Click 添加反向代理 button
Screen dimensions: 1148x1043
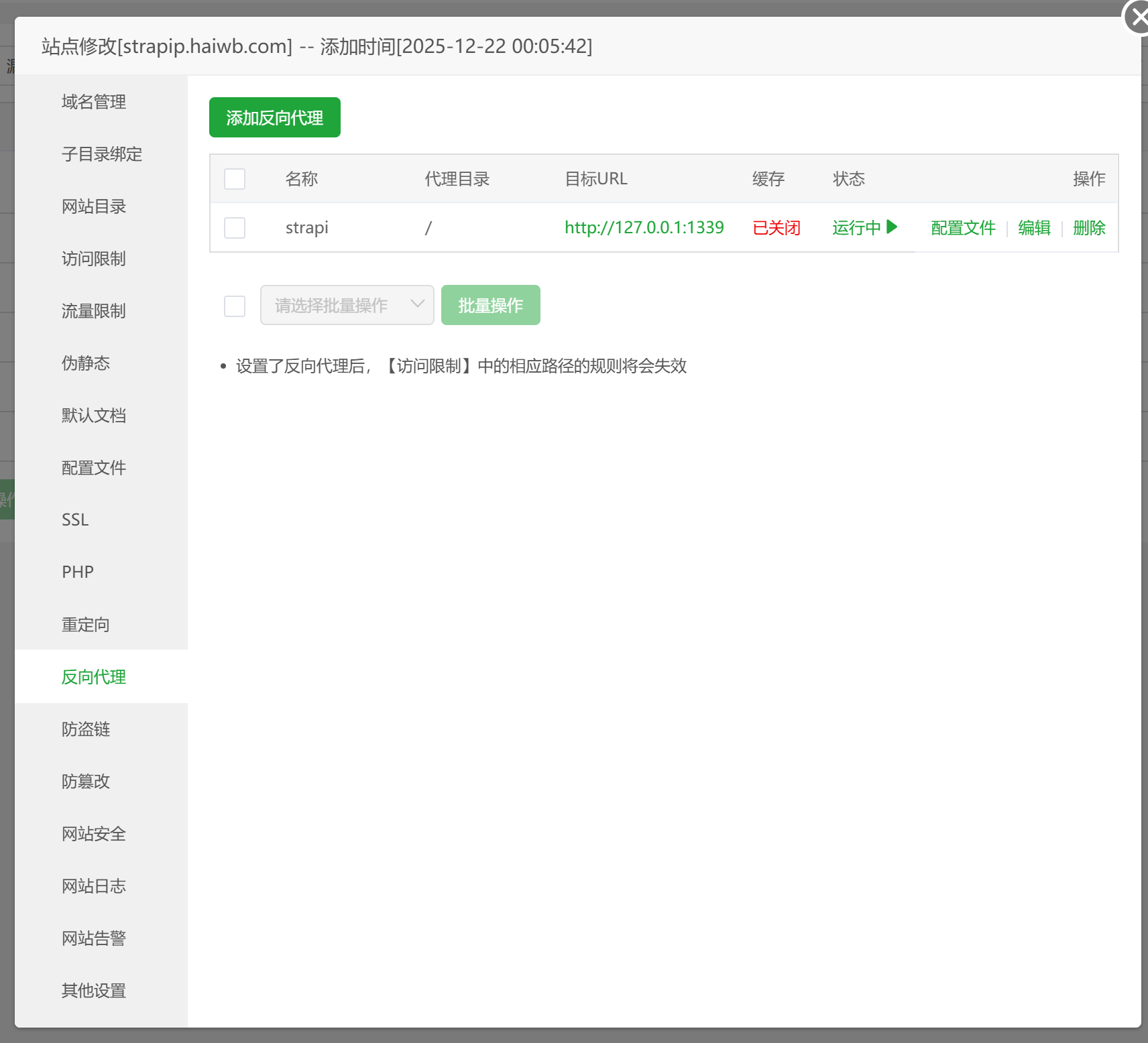point(274,118)
